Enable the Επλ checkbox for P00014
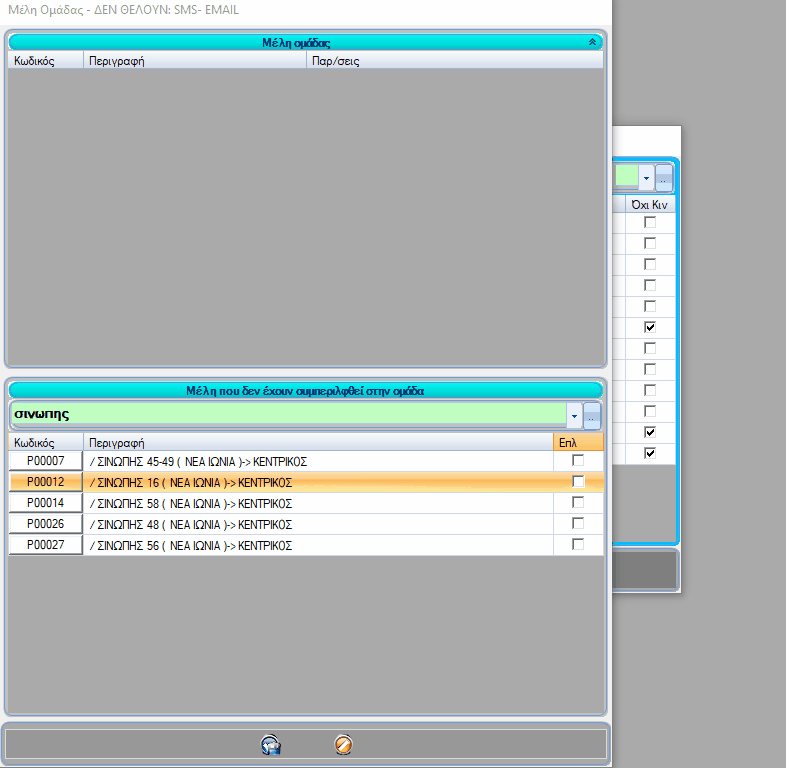This screenshot has width=786, height=768. coord(578,503)
